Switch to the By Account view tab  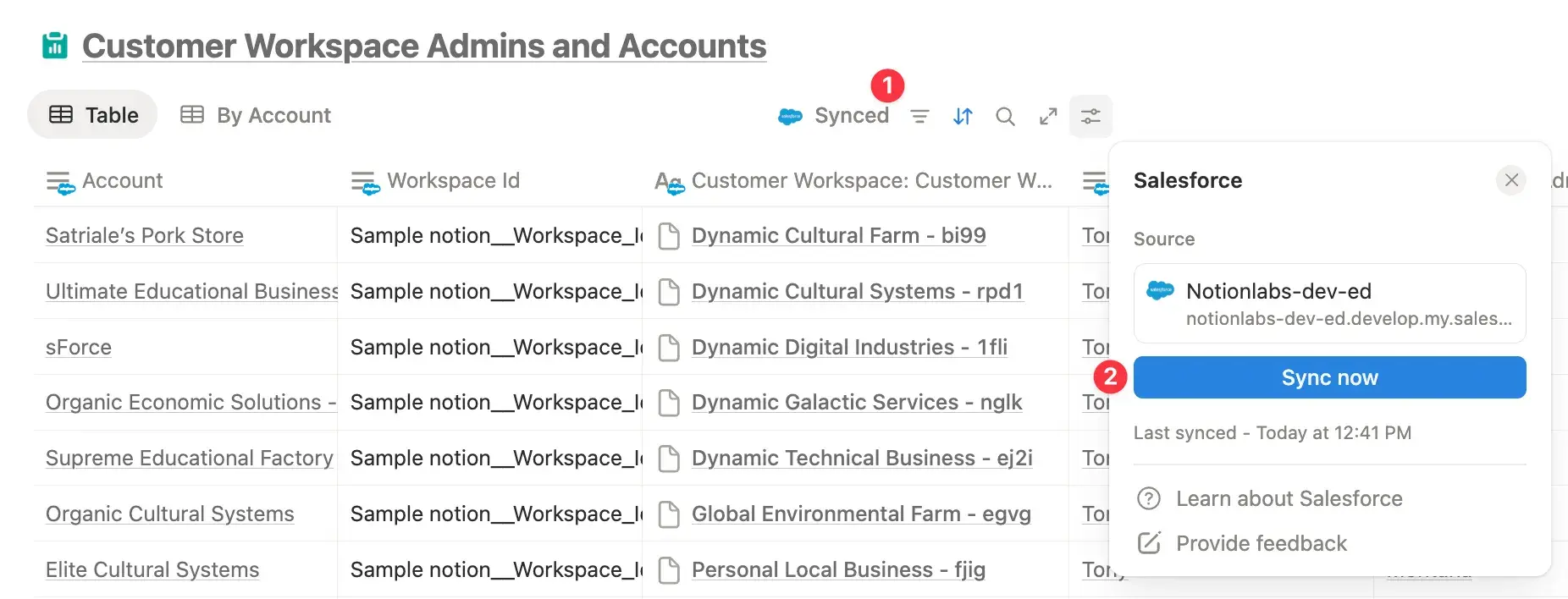click(256, 115)
